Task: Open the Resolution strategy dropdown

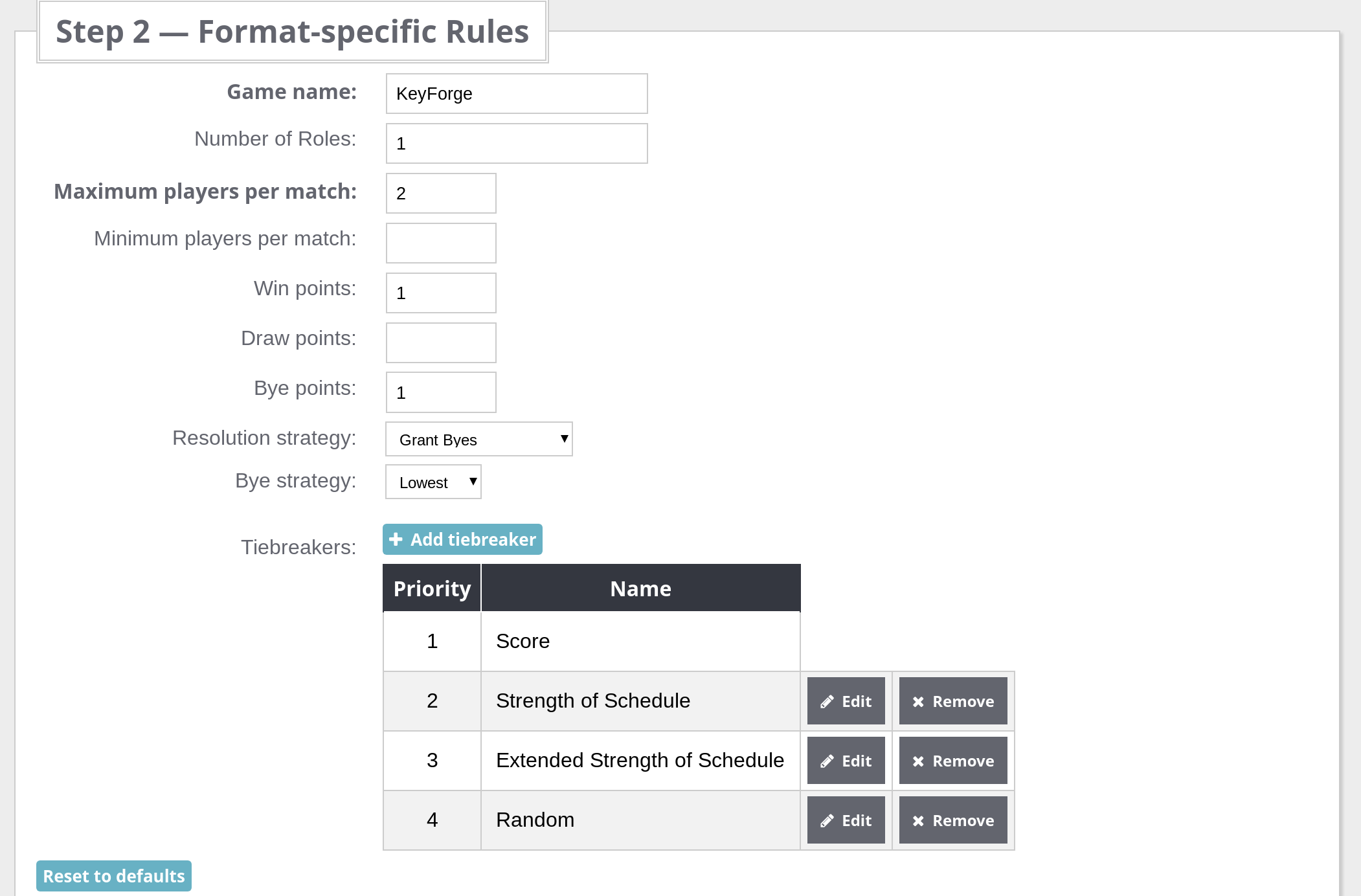Action: pos(478,440)
